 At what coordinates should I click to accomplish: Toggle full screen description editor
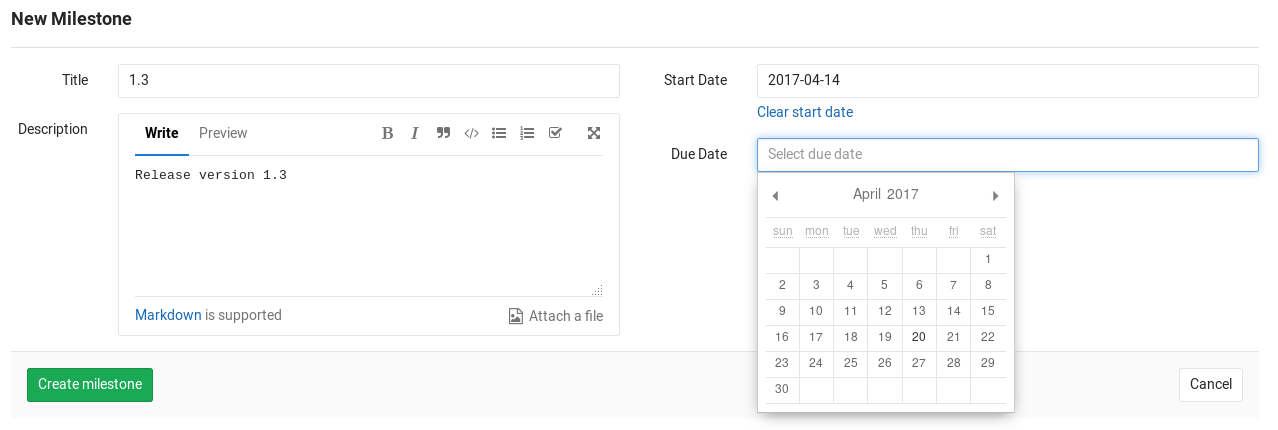point(594,133)
